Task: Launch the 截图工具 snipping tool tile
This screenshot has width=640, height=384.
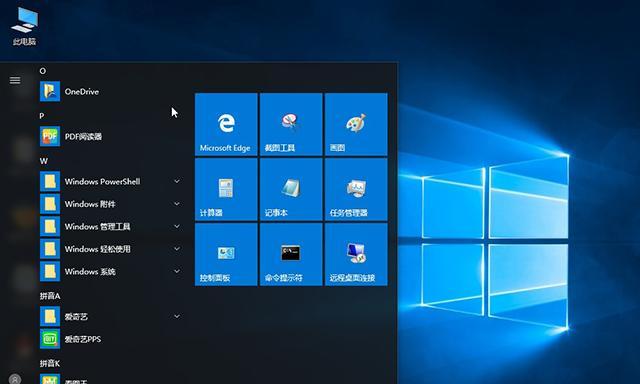Action: pos(291,124)
